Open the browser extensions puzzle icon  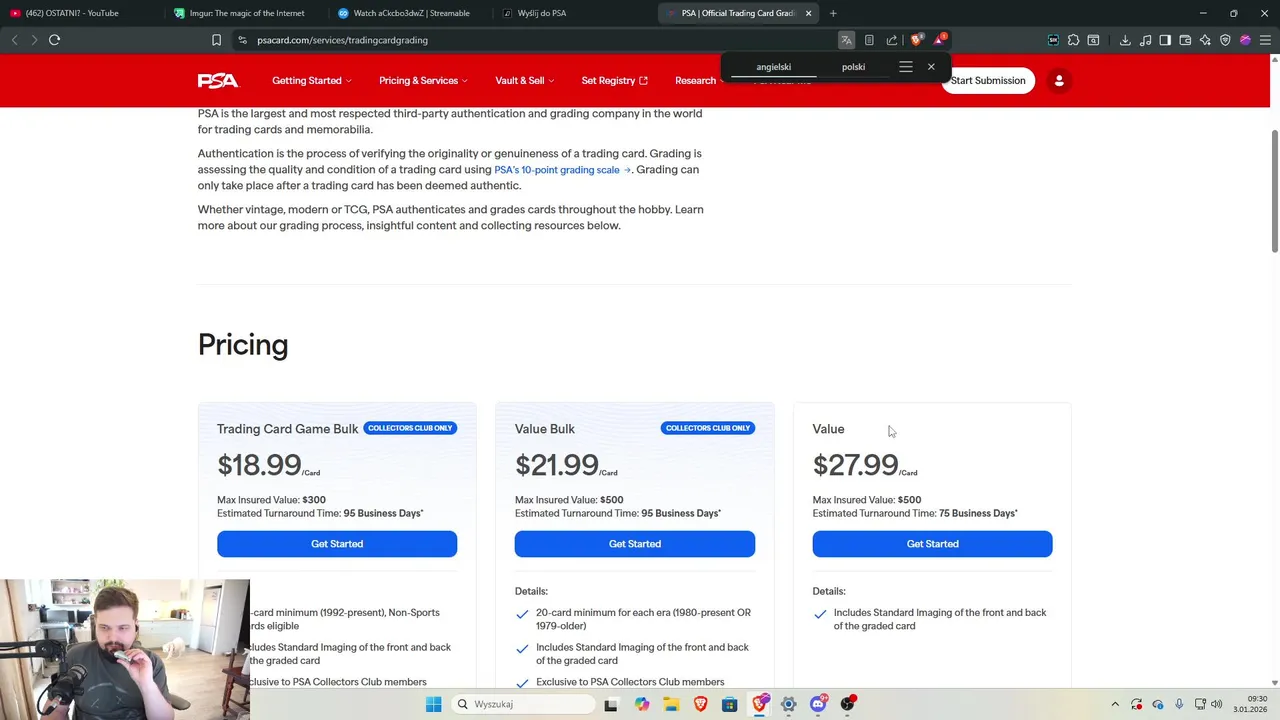pyautogui.click(x=1073, y=40)
